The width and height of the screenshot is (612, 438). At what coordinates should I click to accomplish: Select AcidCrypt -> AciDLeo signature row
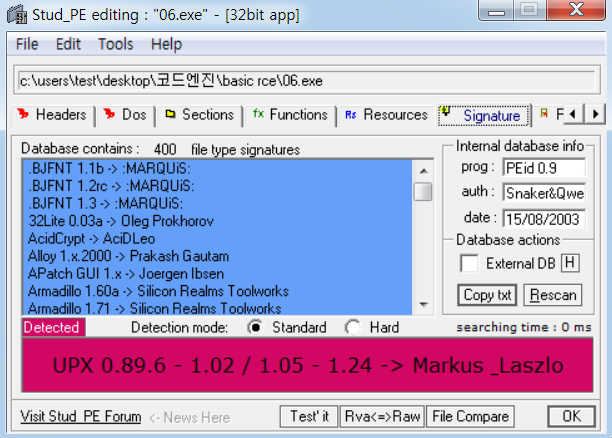(x=217, y=239)
